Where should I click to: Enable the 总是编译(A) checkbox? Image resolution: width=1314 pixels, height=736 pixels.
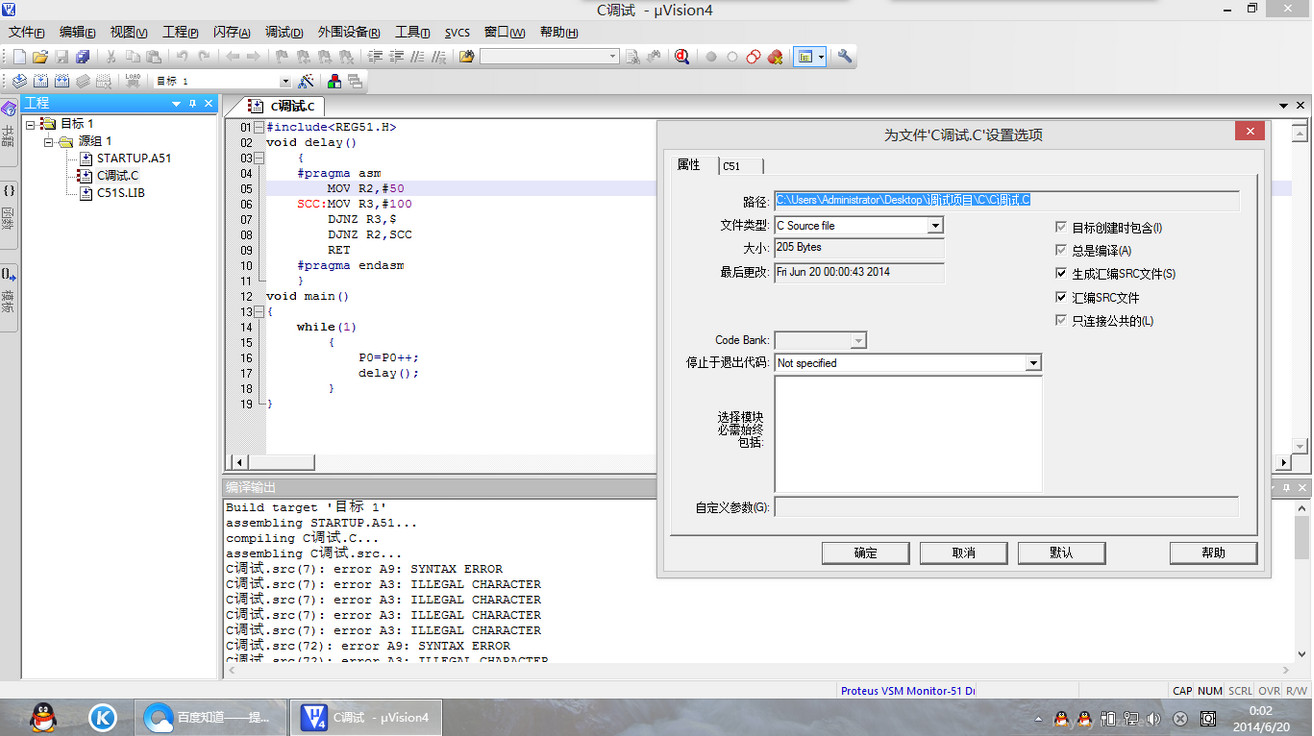tap(1062, 250)
